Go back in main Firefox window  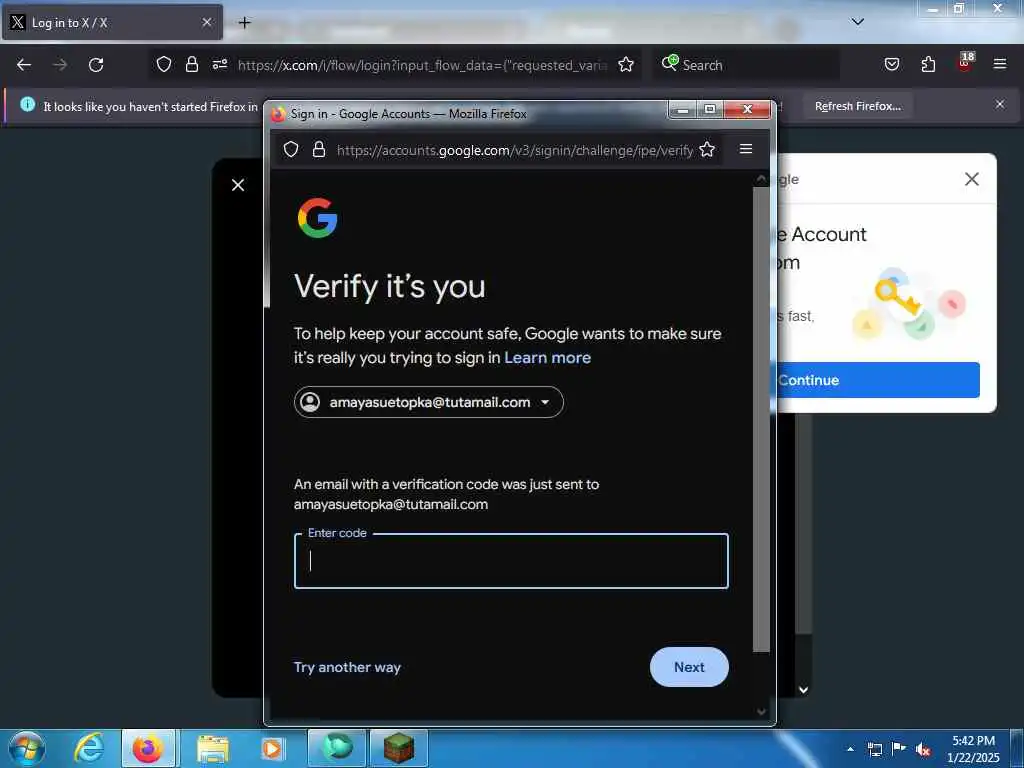24,65
